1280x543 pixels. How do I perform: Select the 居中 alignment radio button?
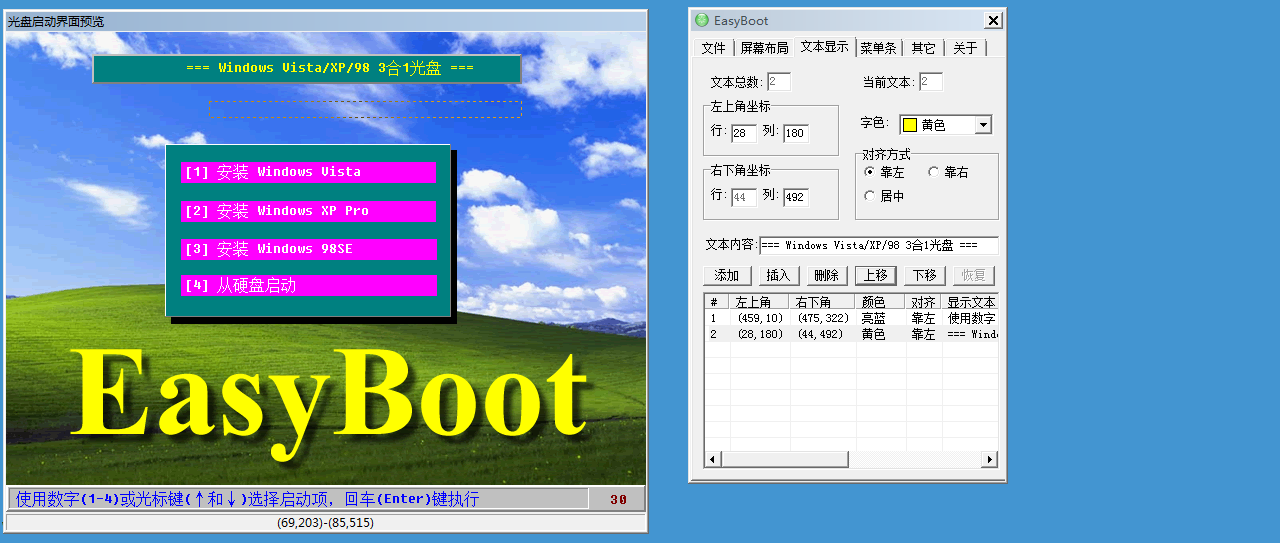869,196
